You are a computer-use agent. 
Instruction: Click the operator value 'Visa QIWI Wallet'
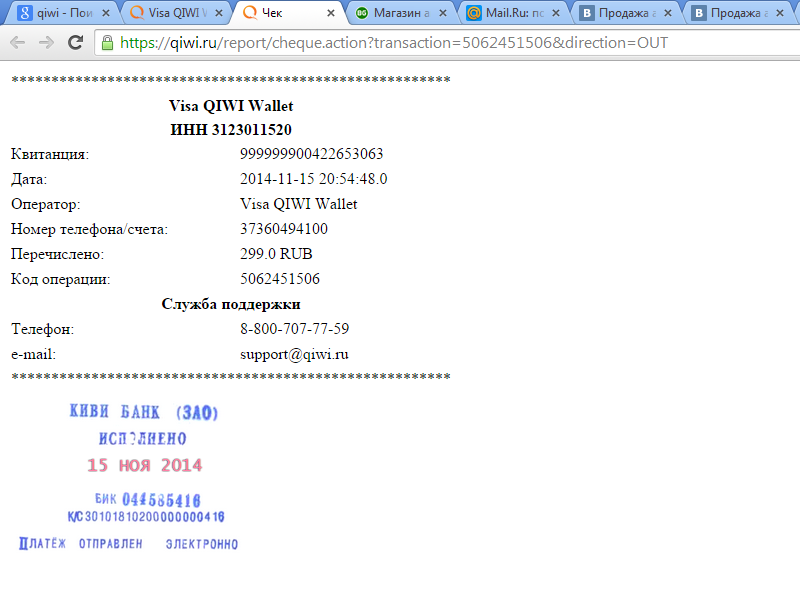[x=298, y=204]
